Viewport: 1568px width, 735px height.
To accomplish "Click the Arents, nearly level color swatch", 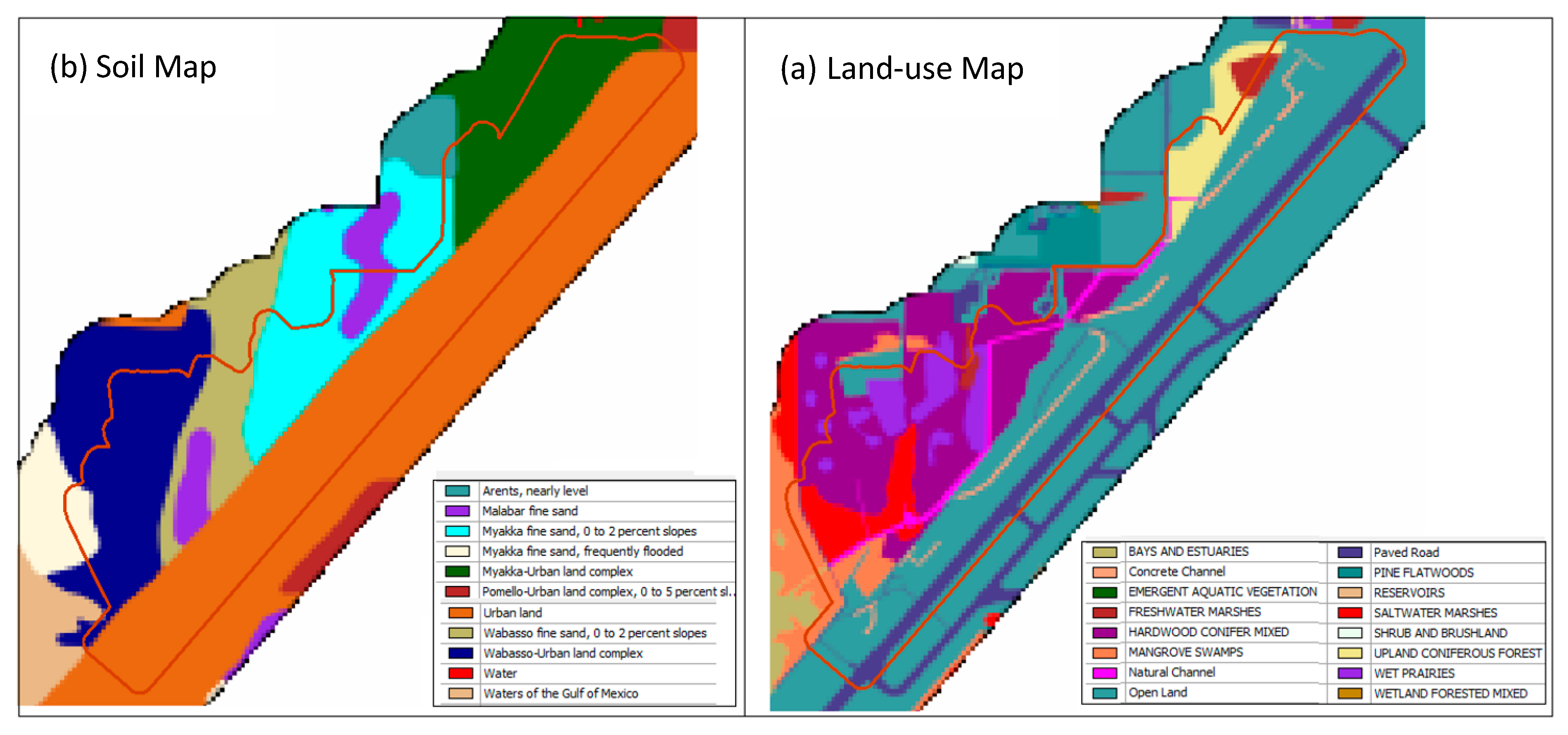I will tap(457, 491).
